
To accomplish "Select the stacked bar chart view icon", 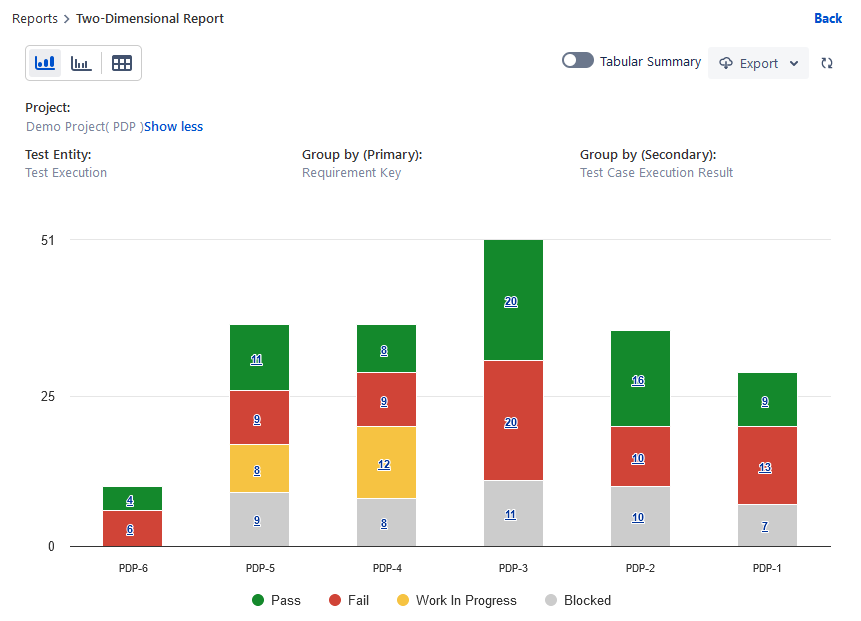I will [x=45, y=63].
